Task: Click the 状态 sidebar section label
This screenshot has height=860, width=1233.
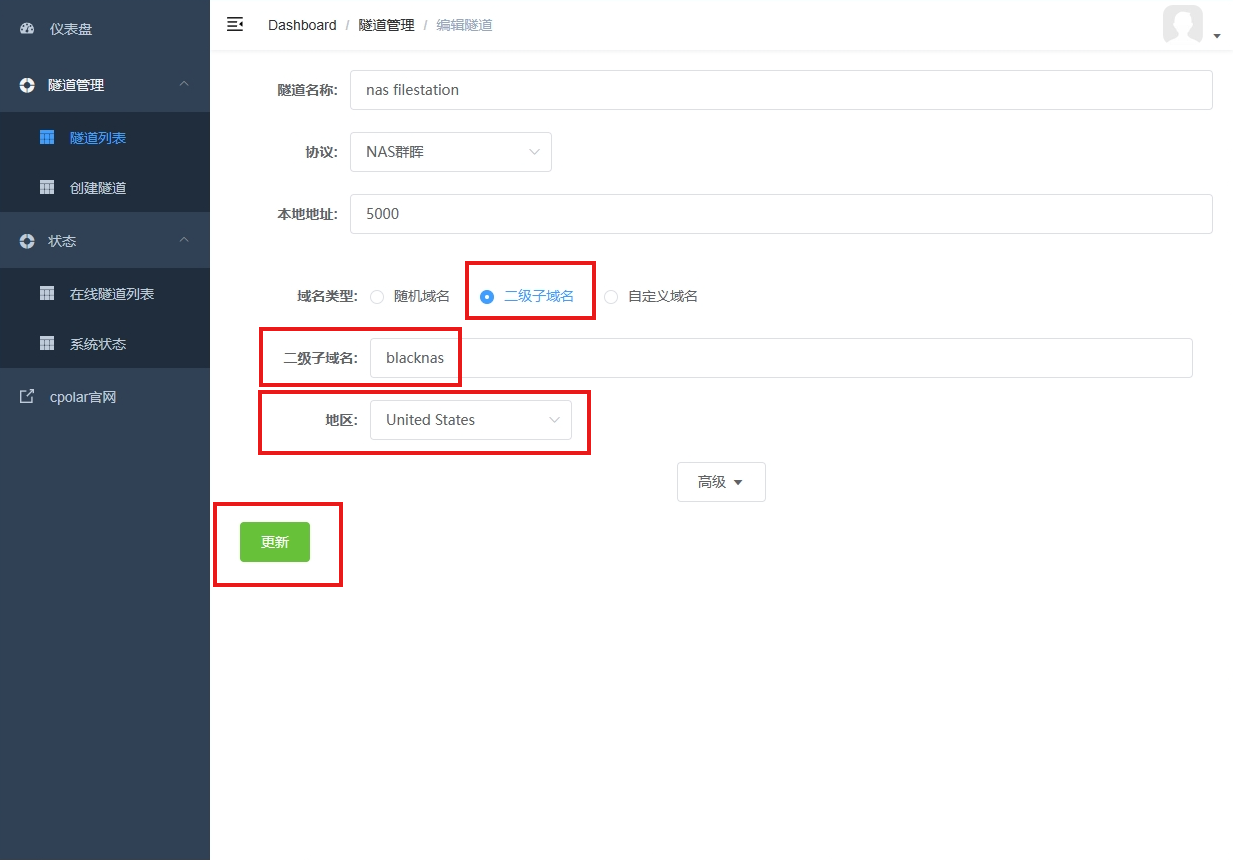Action: pos(62,241)
